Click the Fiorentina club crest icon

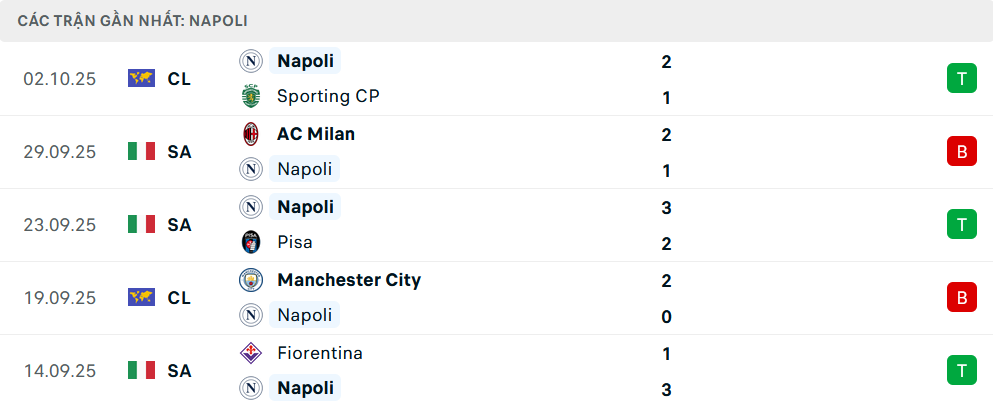(250, 353)
